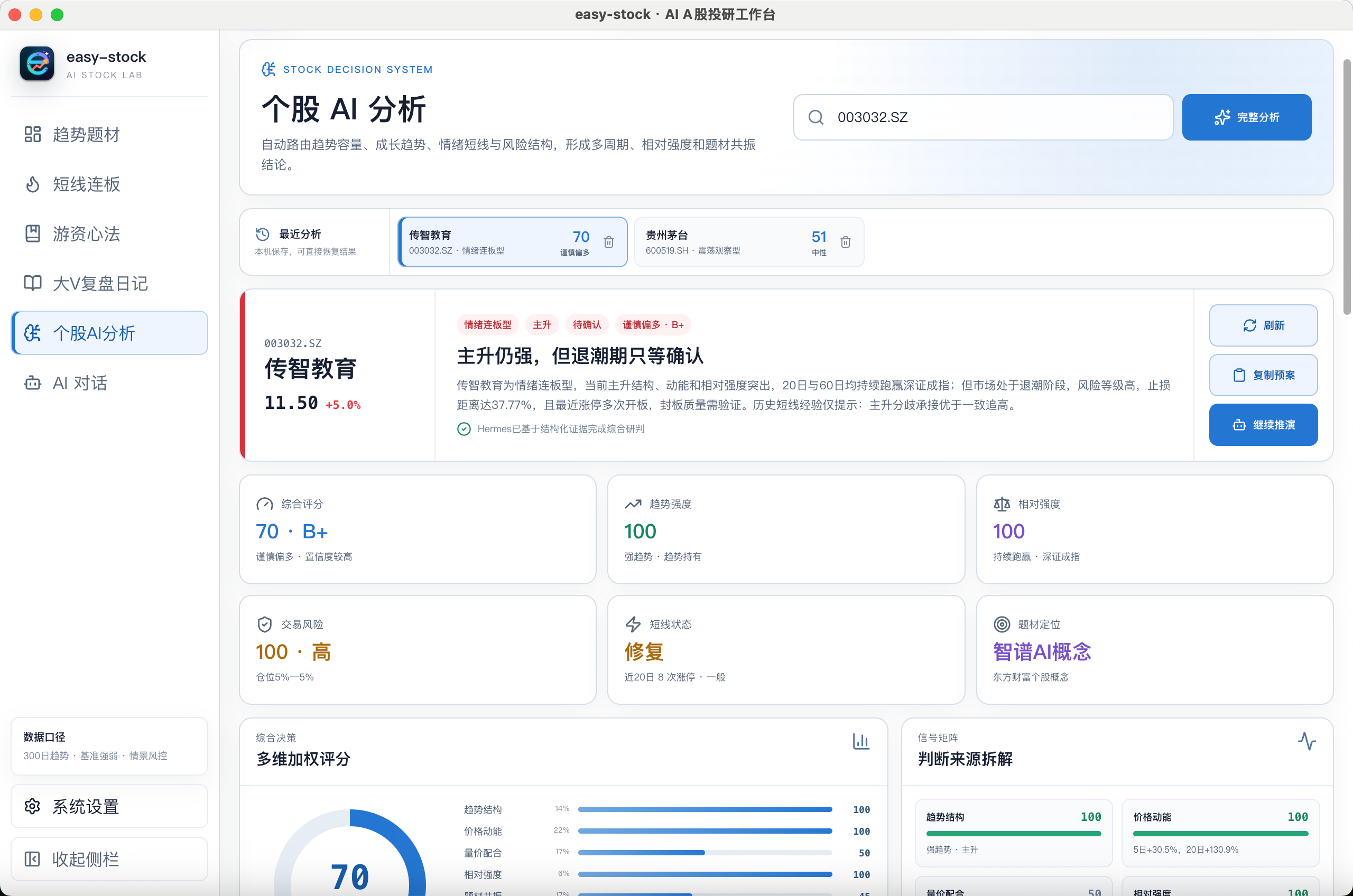Click the 主升 tag
The image size is (1353, 896).
tap(542, 324)
